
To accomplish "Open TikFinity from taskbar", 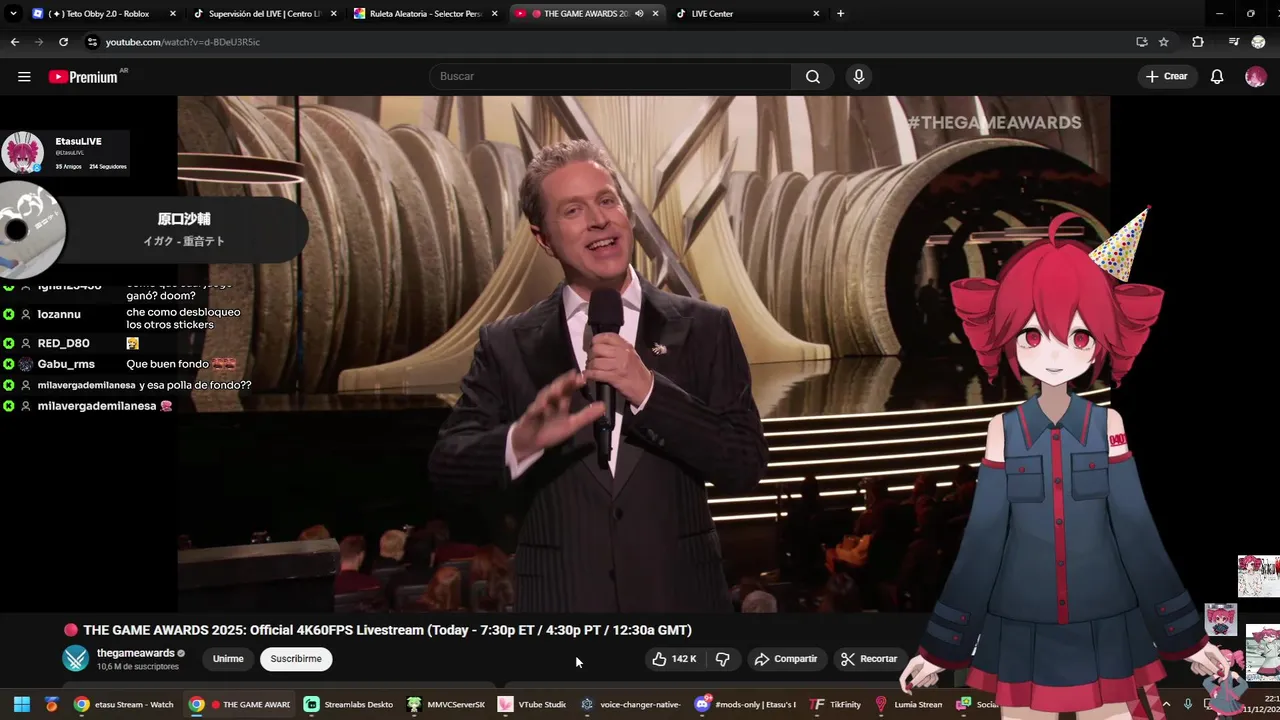I will point(835,705).
